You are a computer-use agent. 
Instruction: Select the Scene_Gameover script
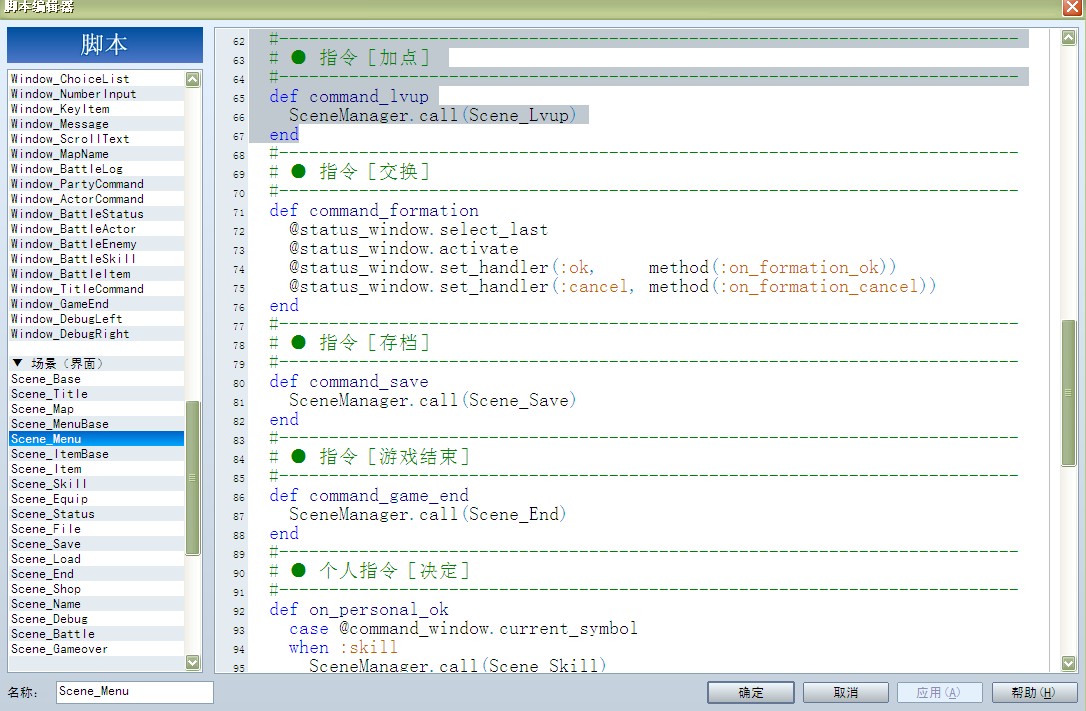(96, 649)
